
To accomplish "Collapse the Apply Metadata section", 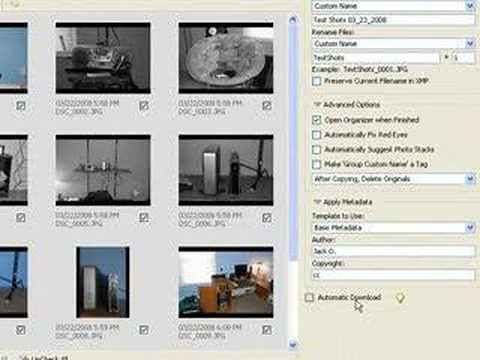I will [x=317, y=202].
